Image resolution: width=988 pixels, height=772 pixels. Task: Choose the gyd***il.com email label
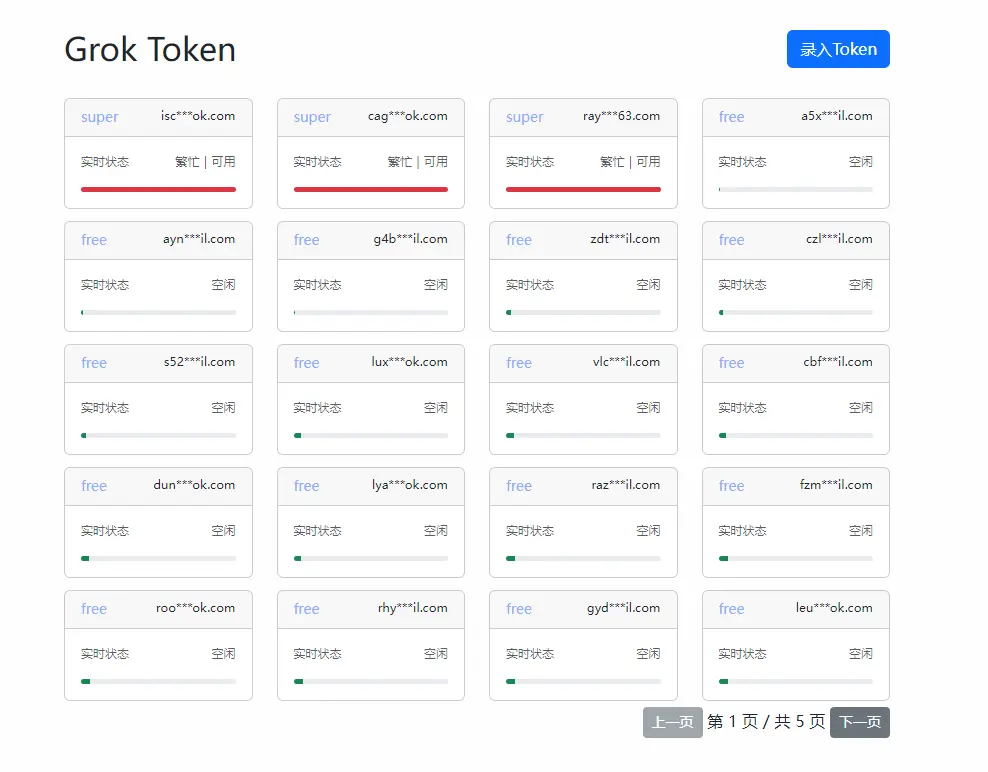point(624,608)
